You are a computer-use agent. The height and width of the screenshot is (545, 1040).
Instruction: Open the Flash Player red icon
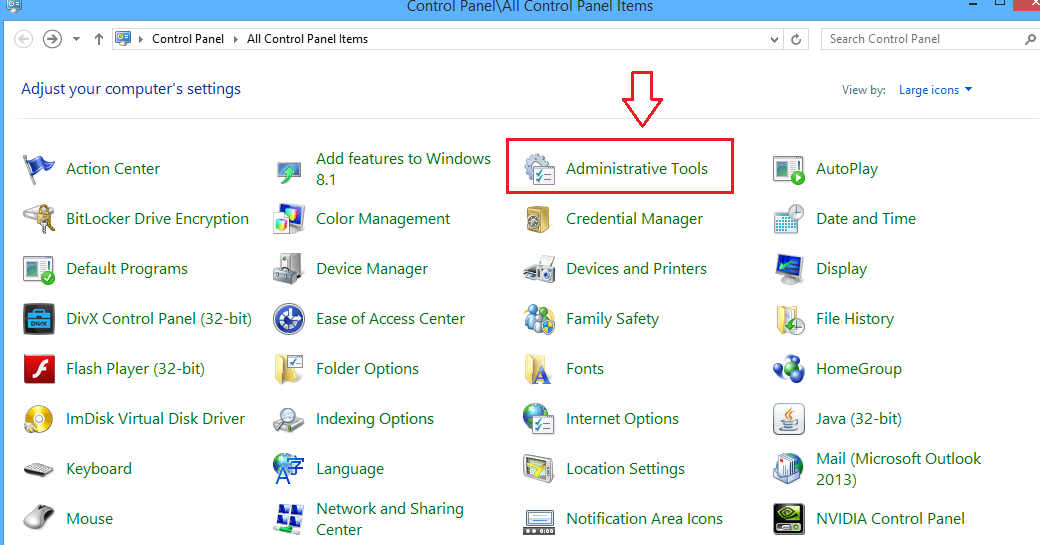point(38,369)
